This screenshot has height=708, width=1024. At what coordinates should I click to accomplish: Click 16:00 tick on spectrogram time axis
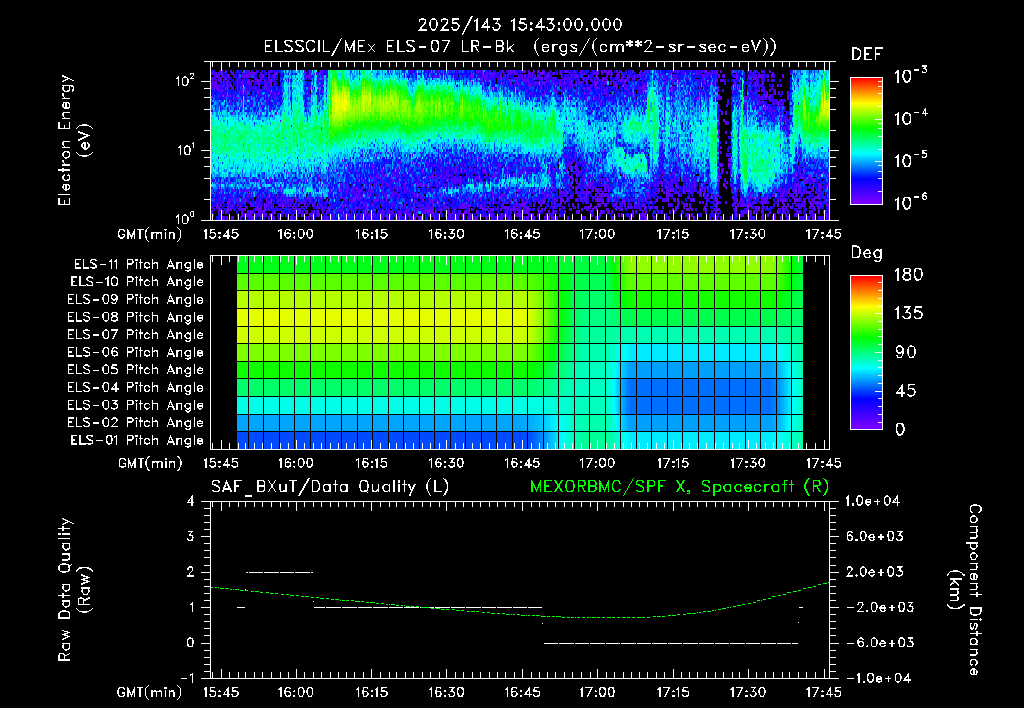coord(296,234)
